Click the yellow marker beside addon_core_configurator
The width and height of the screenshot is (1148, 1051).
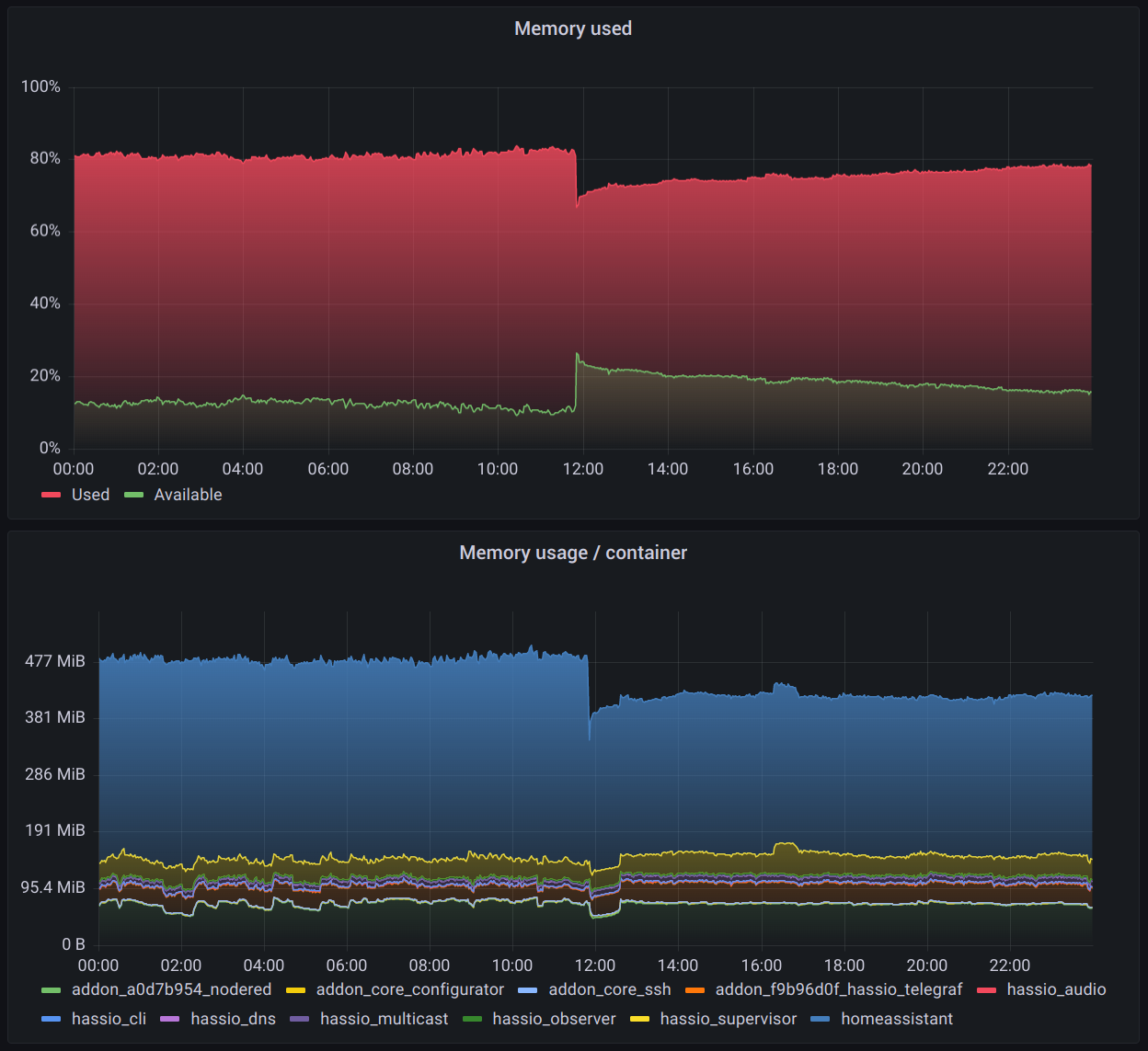pos(295,989)
